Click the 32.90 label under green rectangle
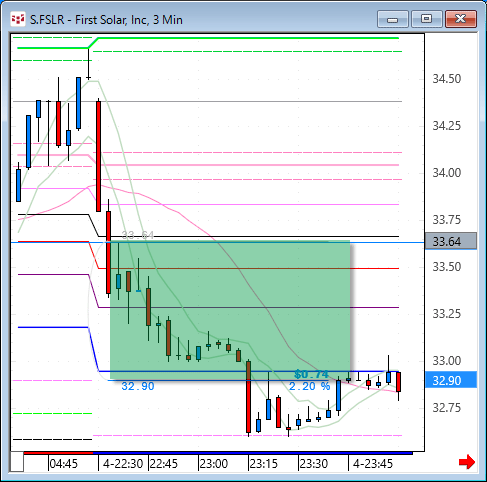Screen dimensions: 487x482 [x=138, y=386]
